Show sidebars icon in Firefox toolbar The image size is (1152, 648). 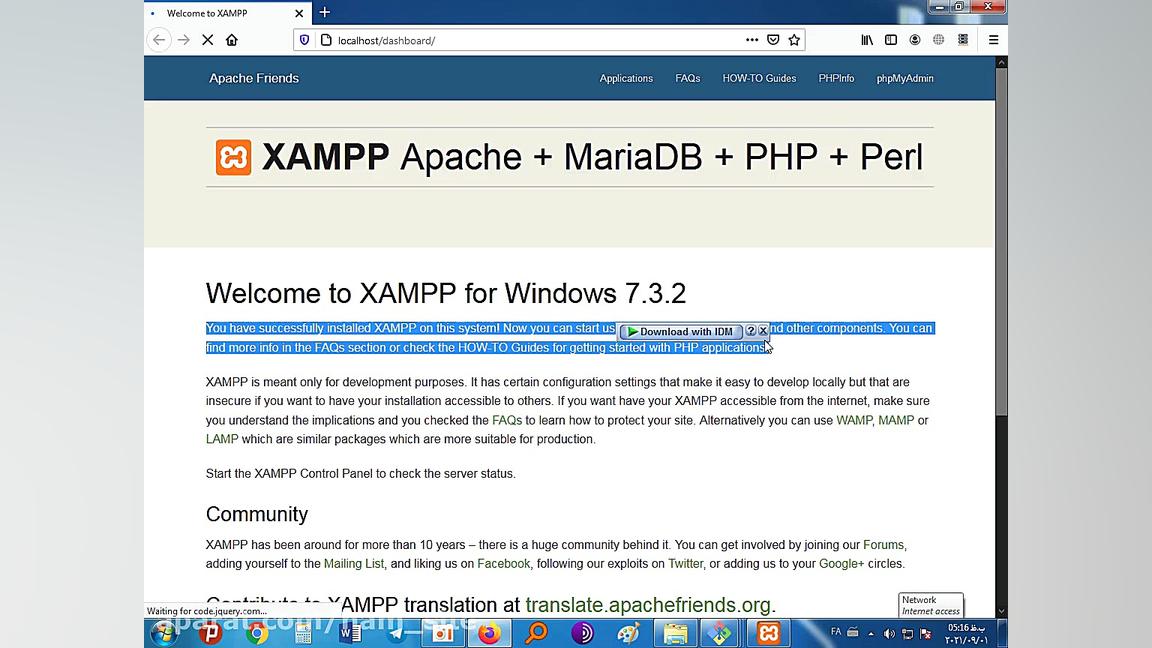[x=890, y=40]
